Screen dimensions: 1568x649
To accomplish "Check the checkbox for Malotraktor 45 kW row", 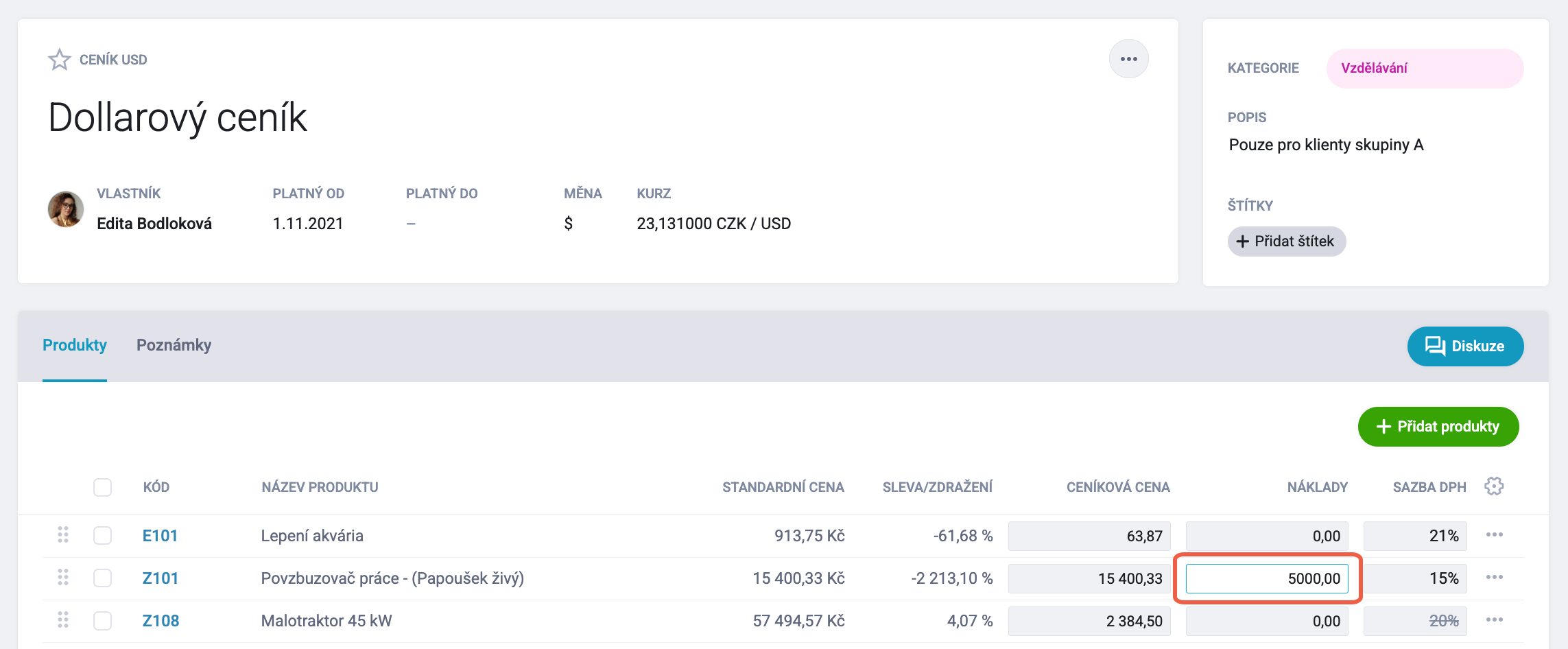I will click(x=103, y=620).
